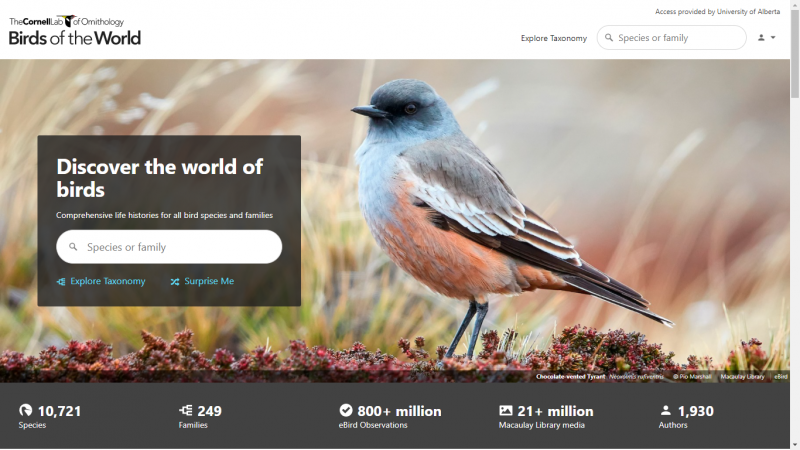Open Birds of the World home title

(74, 38)
